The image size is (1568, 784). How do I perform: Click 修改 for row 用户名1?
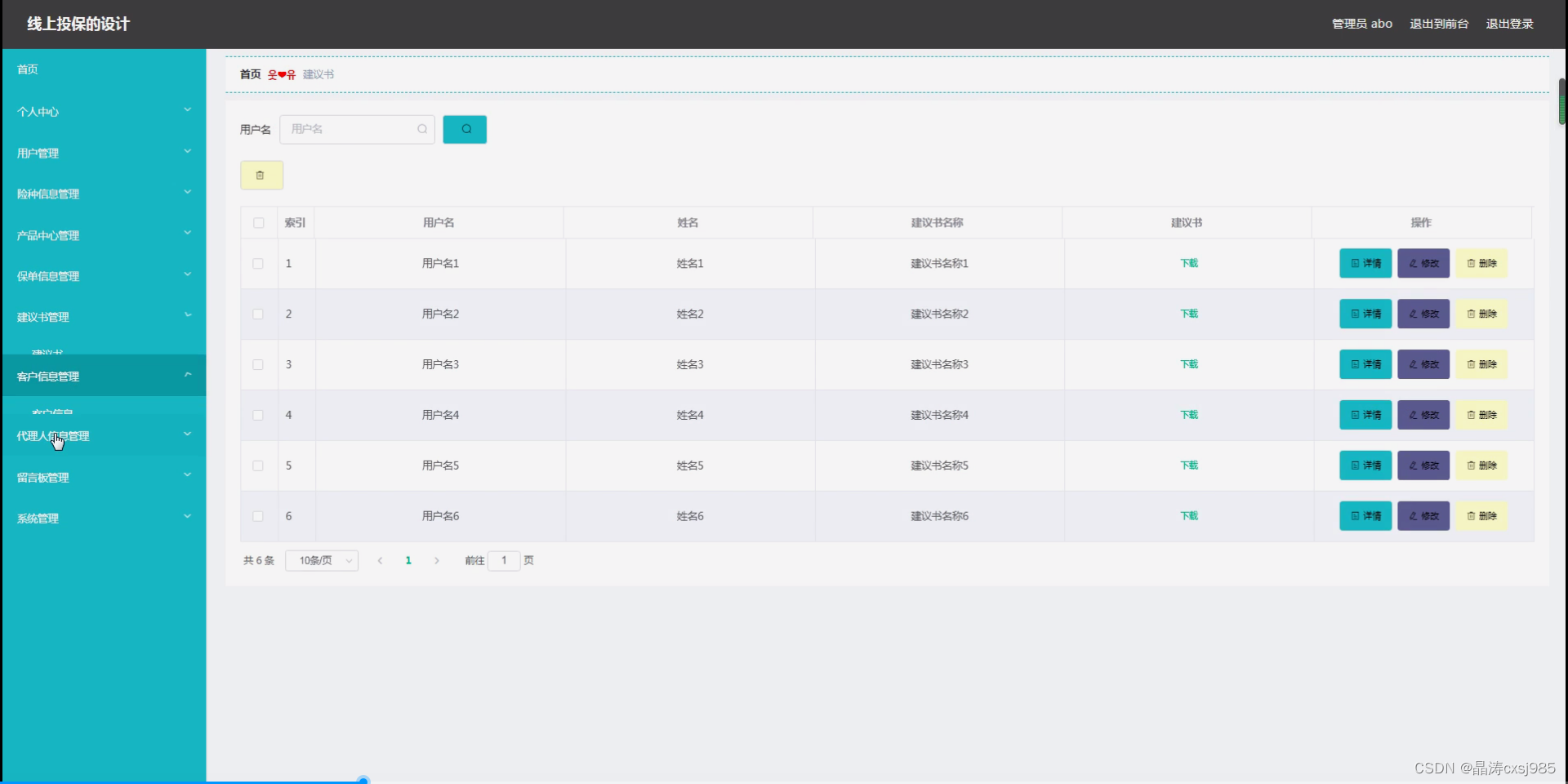coord(1423,263)
